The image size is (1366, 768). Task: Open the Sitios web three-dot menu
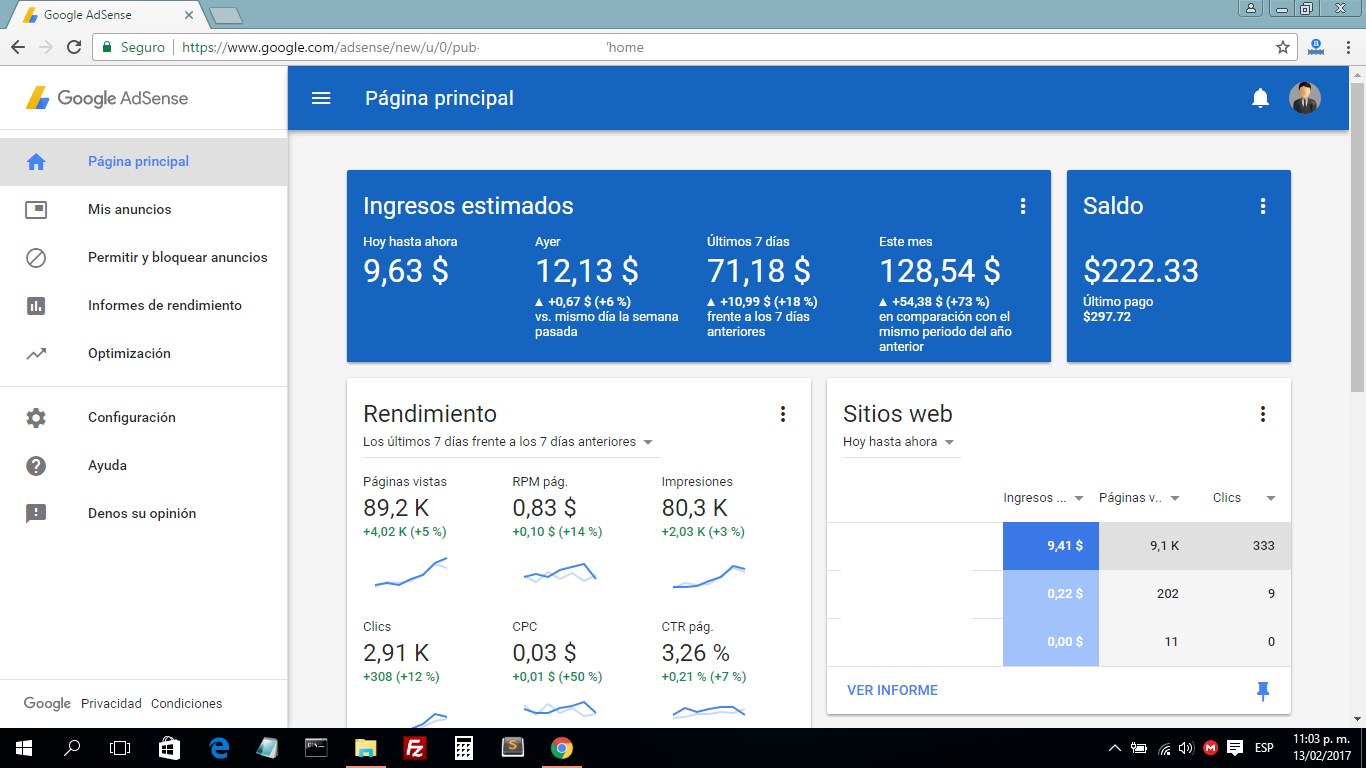pyautogui.click(x=1262, y=414)
